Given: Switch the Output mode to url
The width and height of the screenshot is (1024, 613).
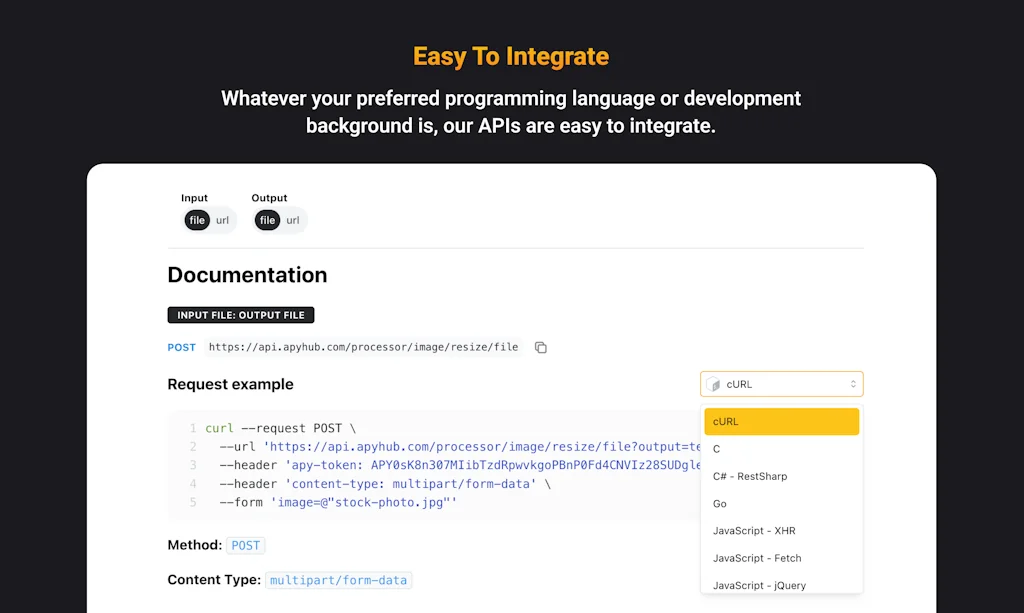Looking at the screenshot, I should 292,220.
